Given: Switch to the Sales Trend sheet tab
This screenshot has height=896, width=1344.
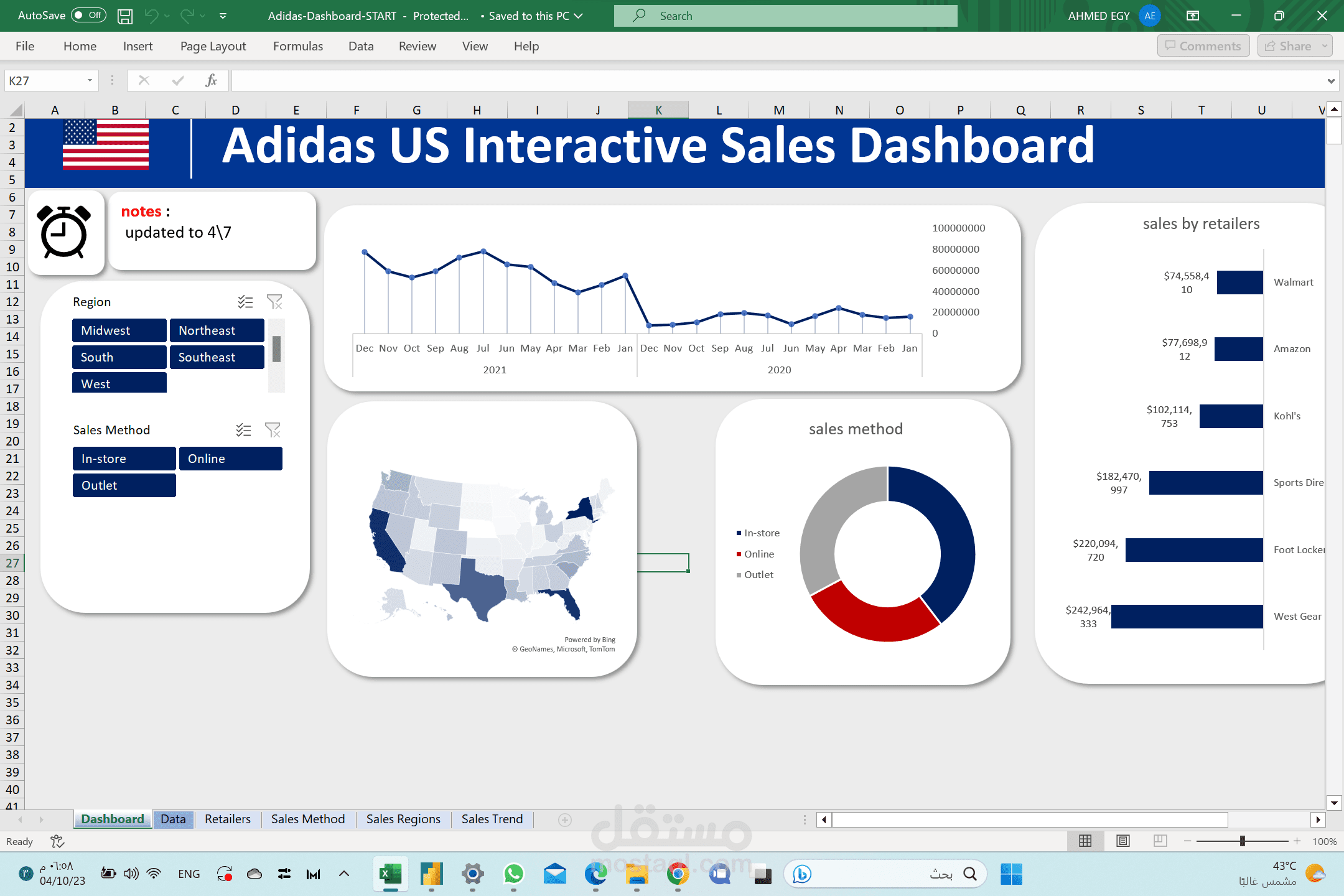Looking at the screenshot, I should pyautogui.click(x=492, y=819).
